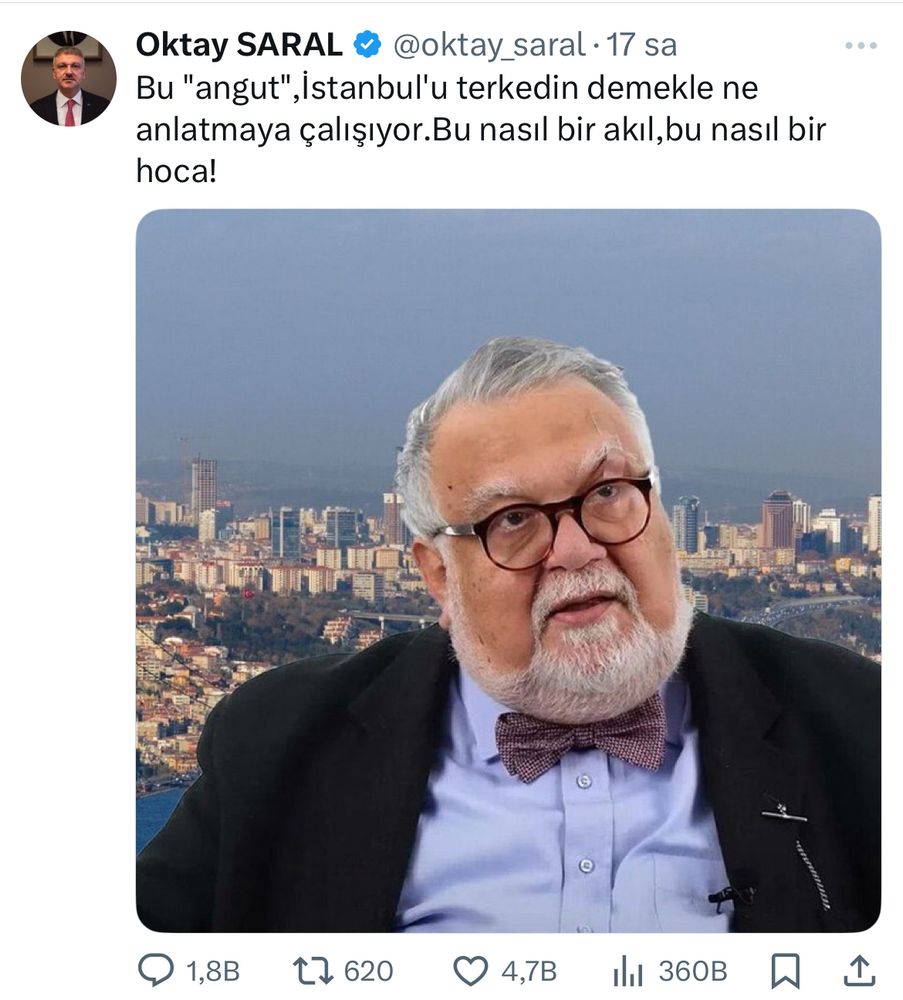Click the 360B views count
This screenshot has width=903, height=1000.
(693, 972)
